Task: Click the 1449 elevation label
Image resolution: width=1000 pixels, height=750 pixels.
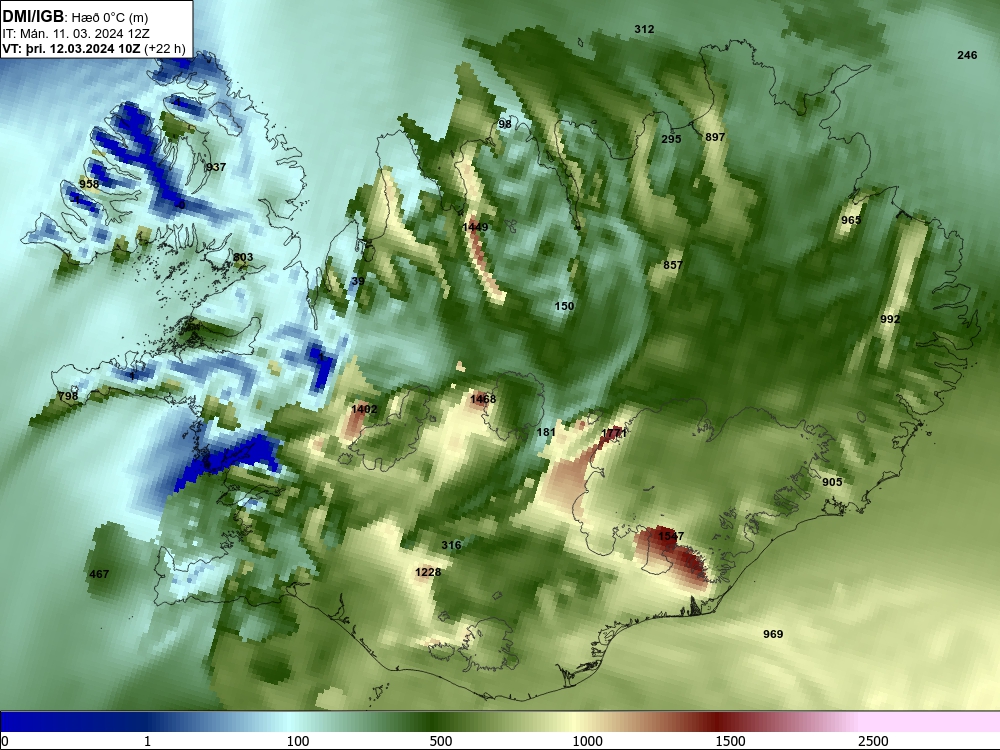Action: click(475, 227)
